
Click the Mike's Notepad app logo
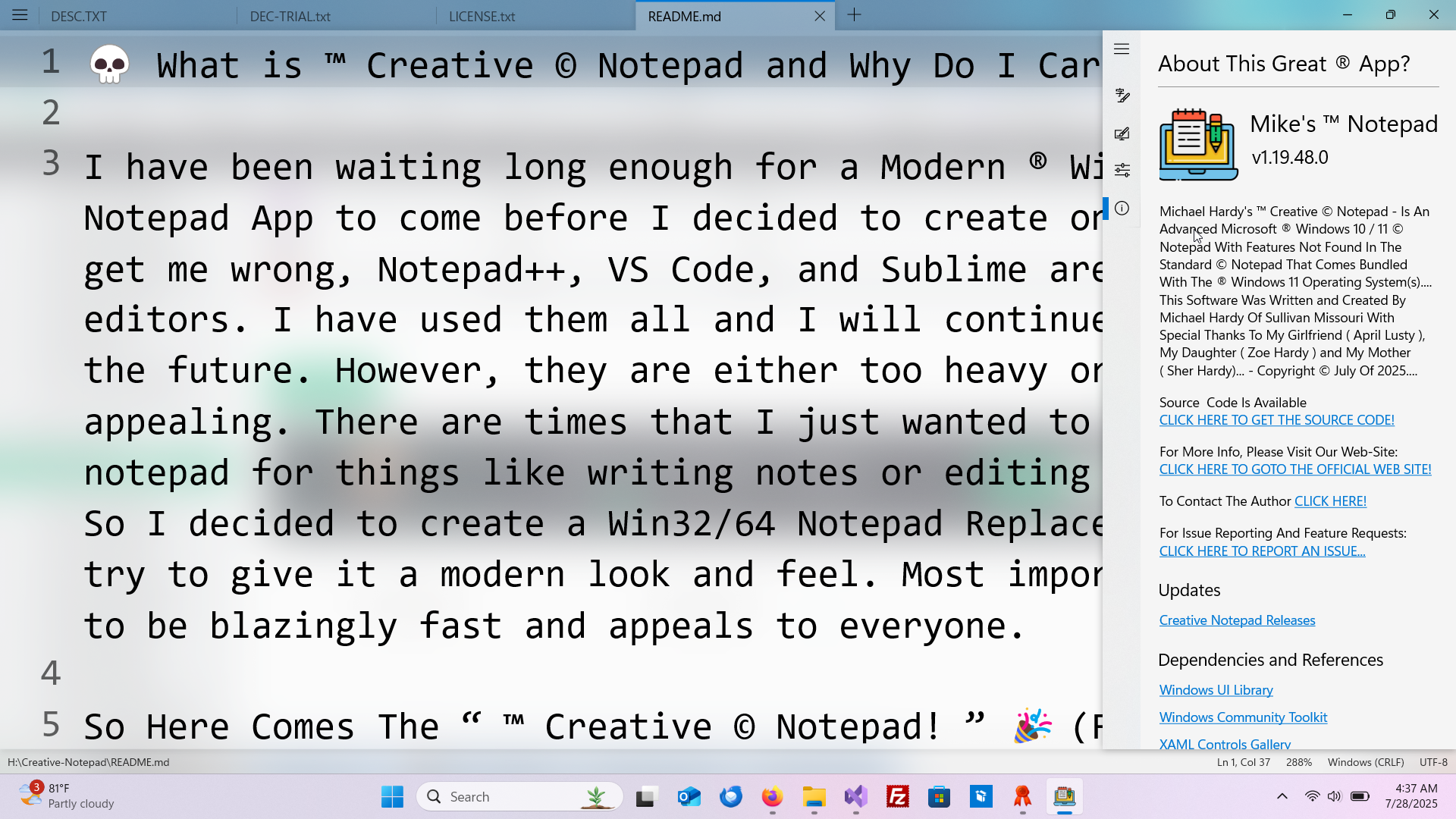tap(1199, 143)
